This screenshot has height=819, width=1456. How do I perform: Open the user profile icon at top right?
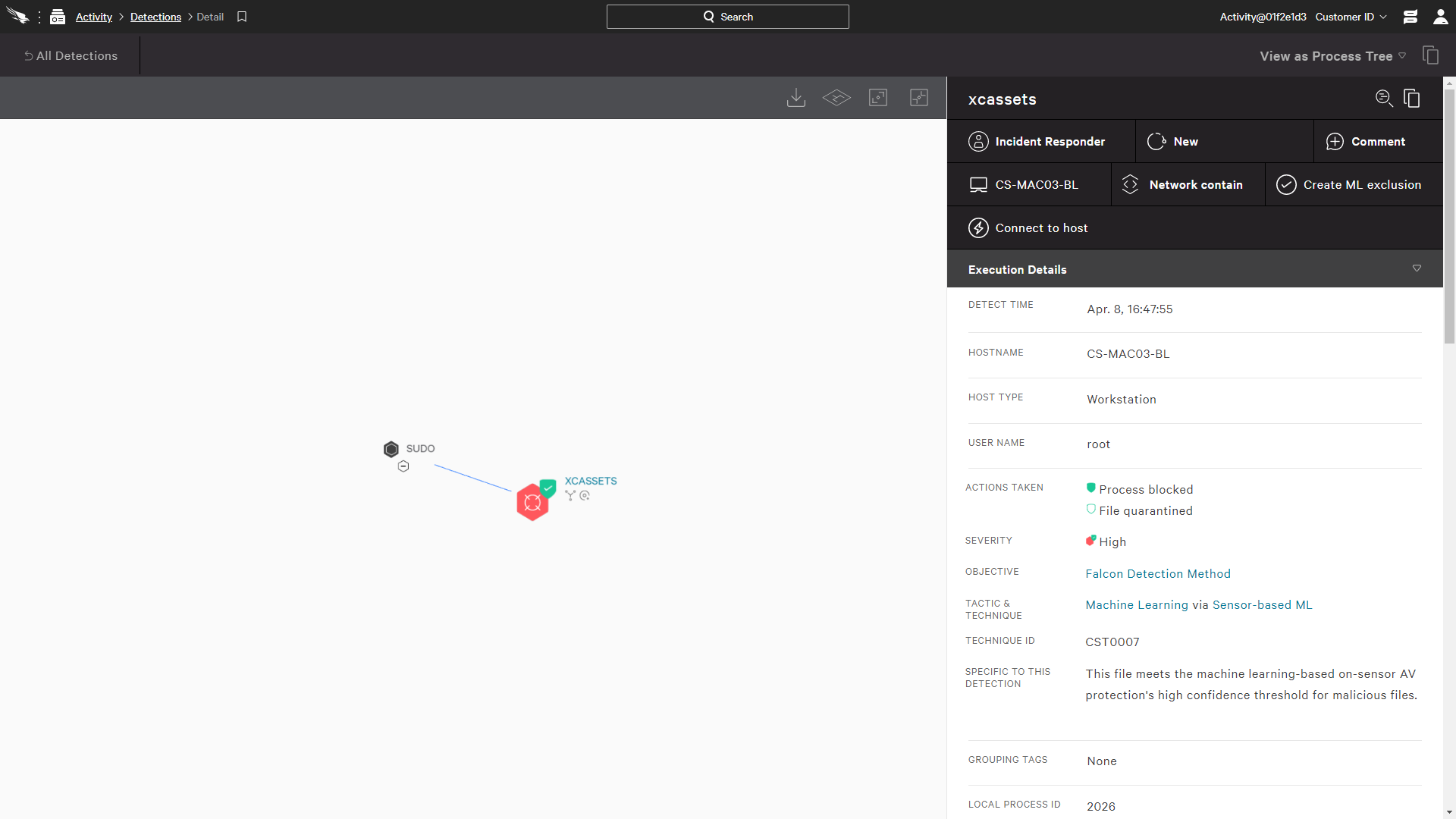1440,17
